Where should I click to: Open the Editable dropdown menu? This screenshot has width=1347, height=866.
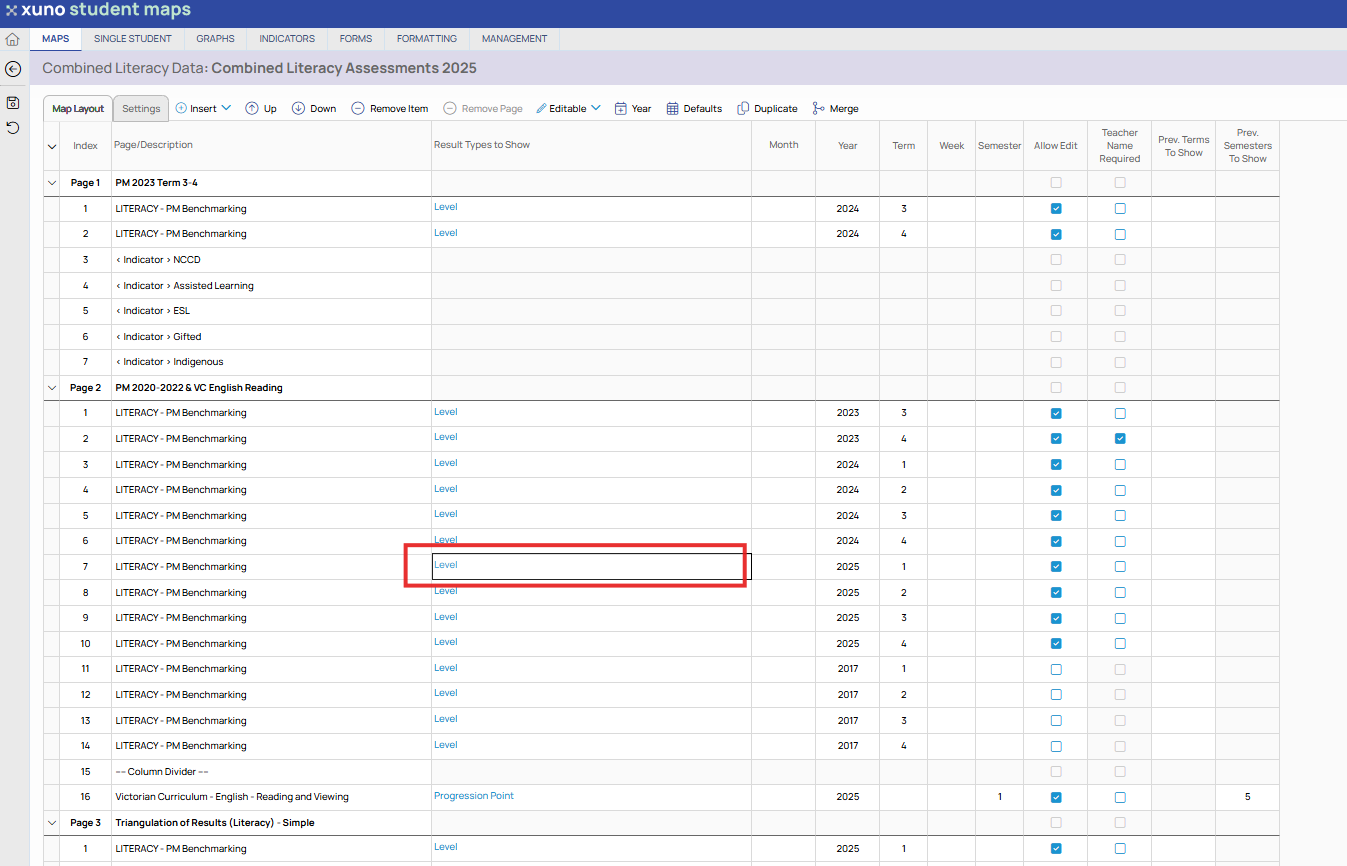click(x=568, y=108)
